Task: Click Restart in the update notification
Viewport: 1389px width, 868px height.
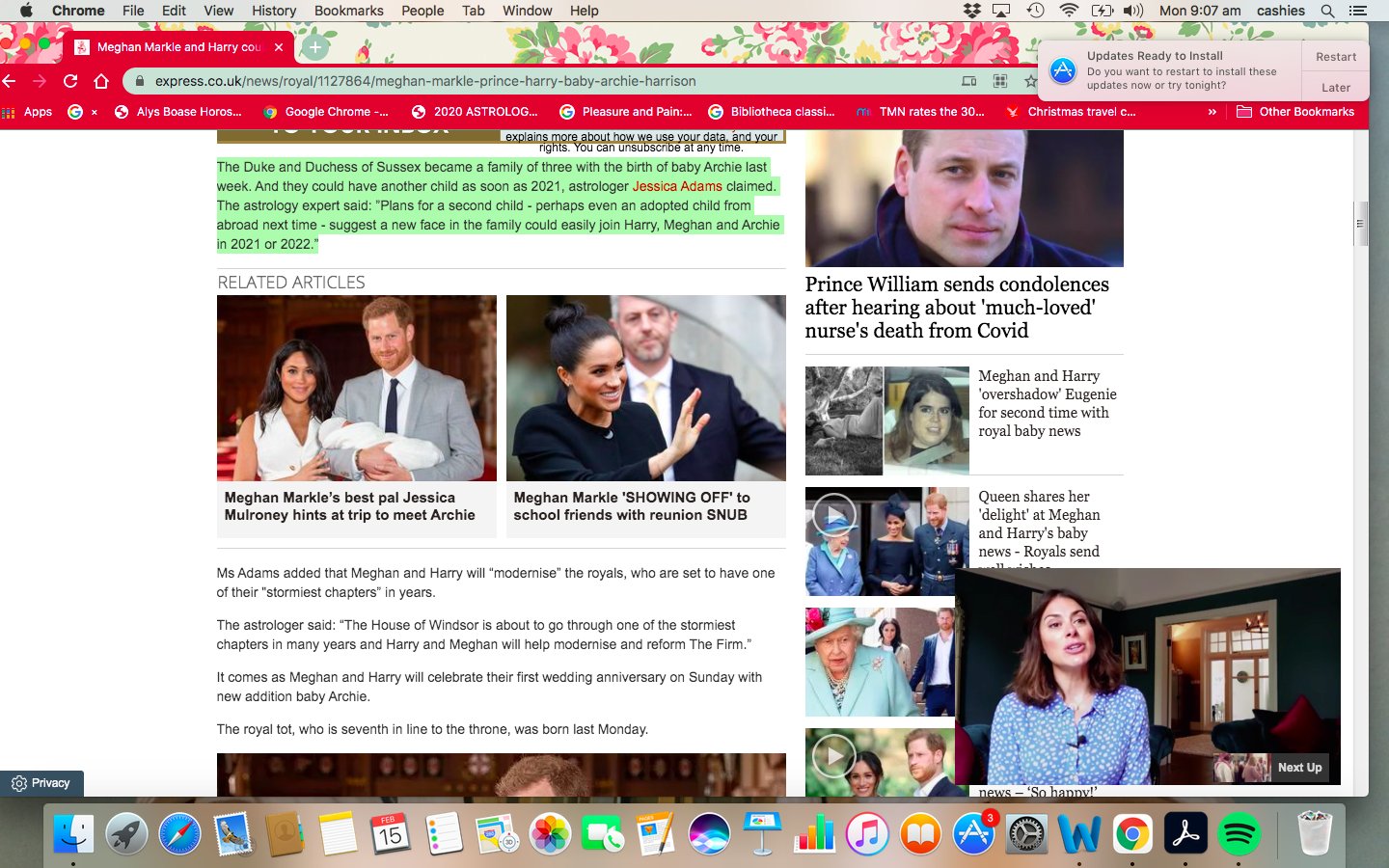Action: 1336,57
